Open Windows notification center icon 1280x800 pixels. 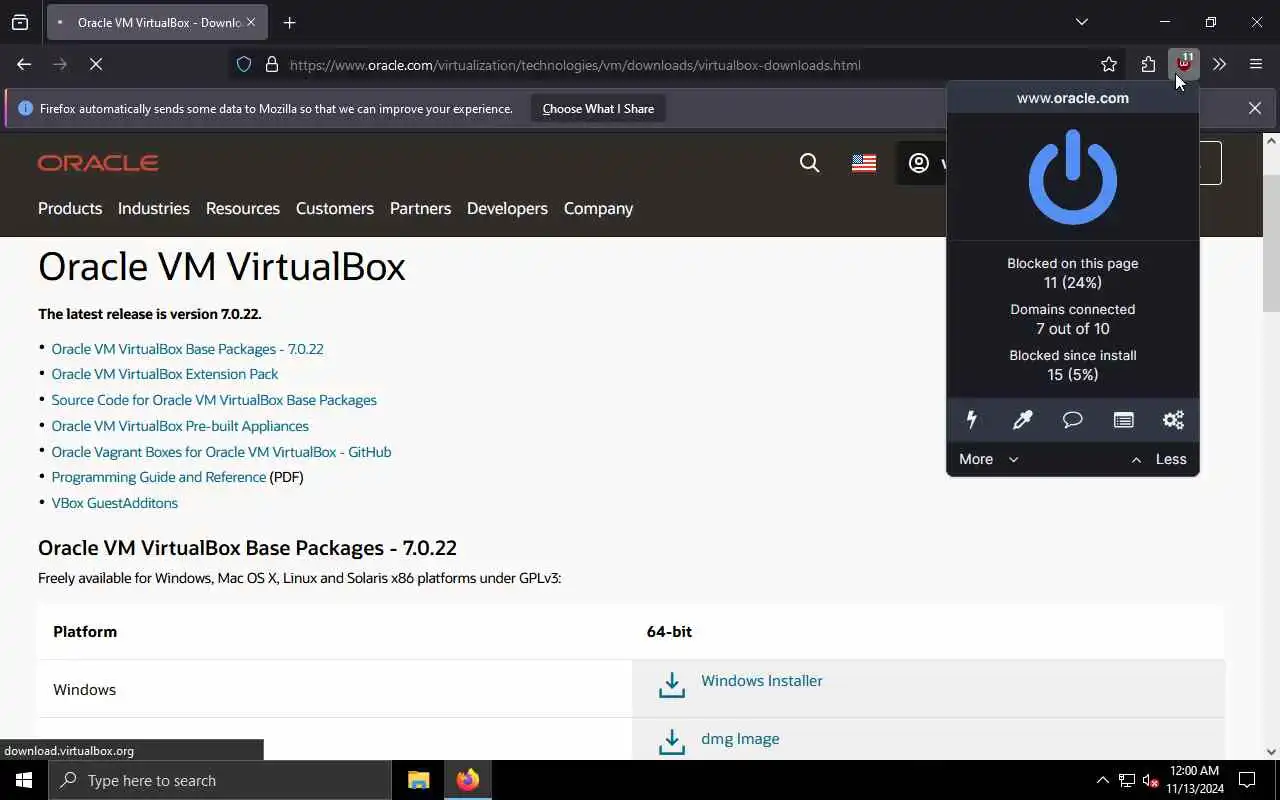[x=1247, y=780]
